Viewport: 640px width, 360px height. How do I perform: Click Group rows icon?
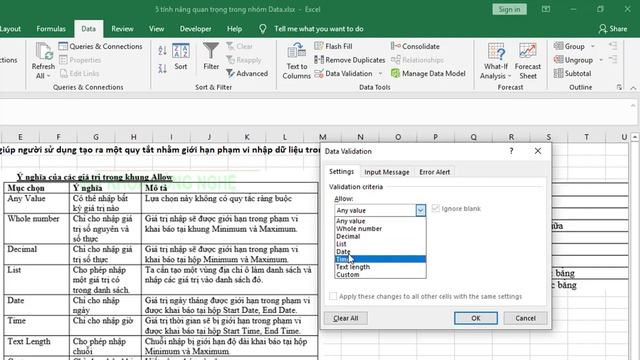(569, 46)
